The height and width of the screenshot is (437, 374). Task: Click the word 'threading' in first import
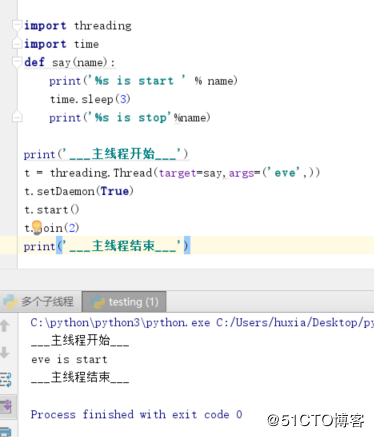tap(103, 26)
